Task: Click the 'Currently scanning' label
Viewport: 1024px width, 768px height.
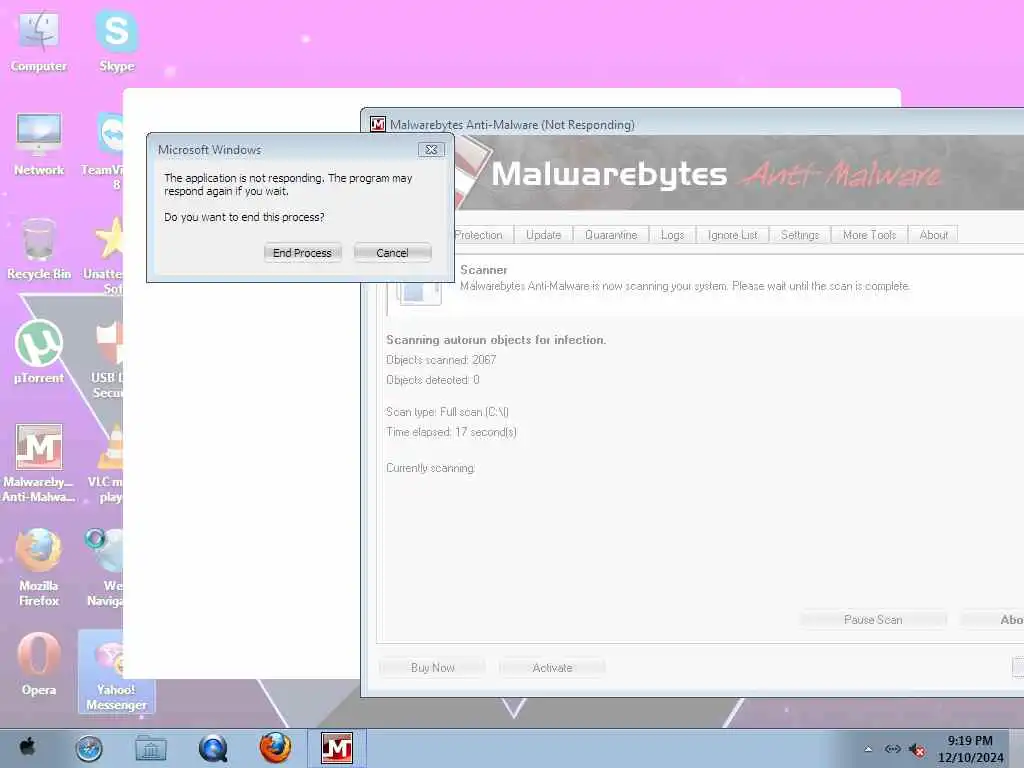Action: [x=430, y=468]
